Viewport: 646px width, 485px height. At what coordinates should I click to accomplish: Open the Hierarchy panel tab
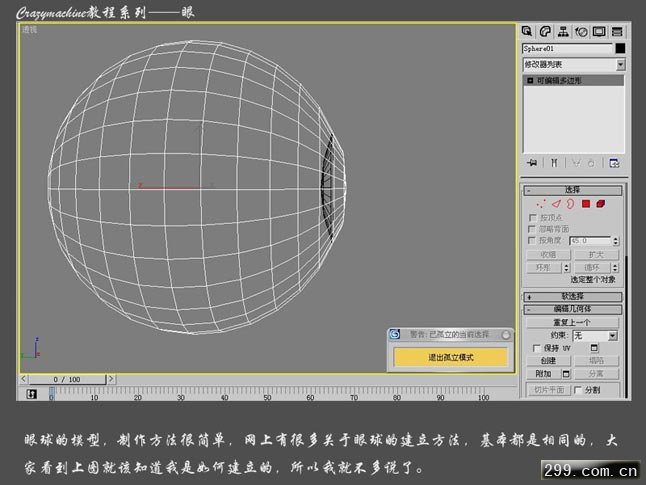pyautogui.click(x=563, y=31)
